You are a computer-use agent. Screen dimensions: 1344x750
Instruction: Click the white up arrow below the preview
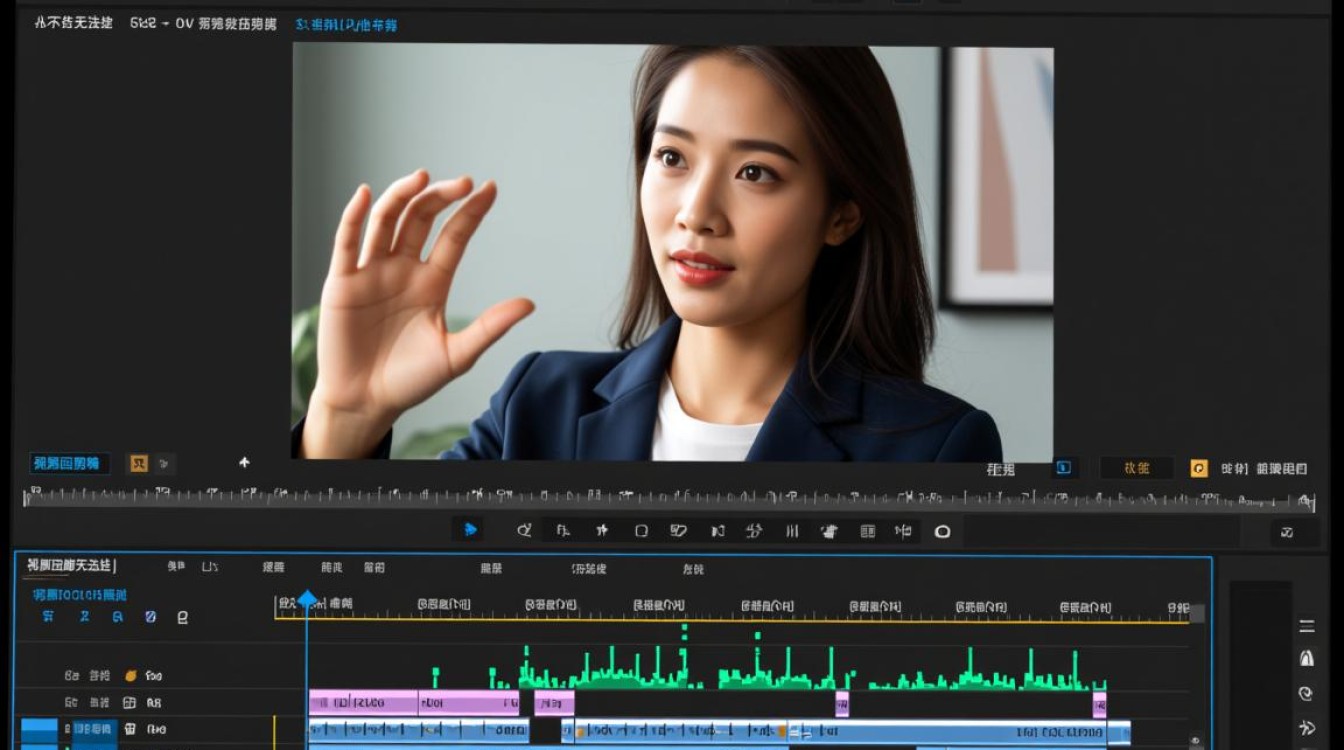(244, 462)
